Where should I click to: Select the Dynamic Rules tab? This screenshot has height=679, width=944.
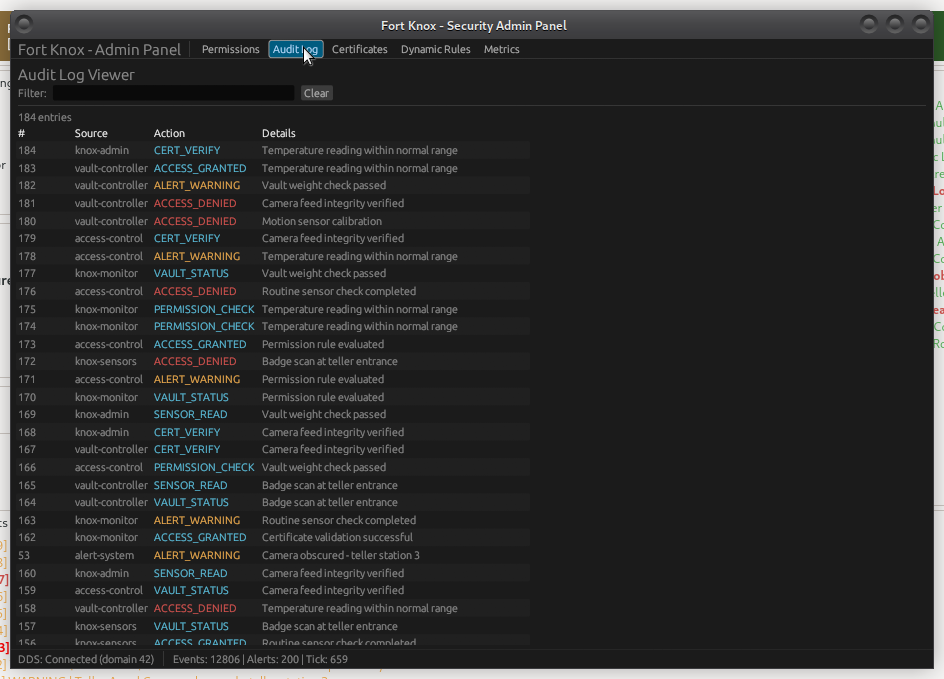(435, 49)
